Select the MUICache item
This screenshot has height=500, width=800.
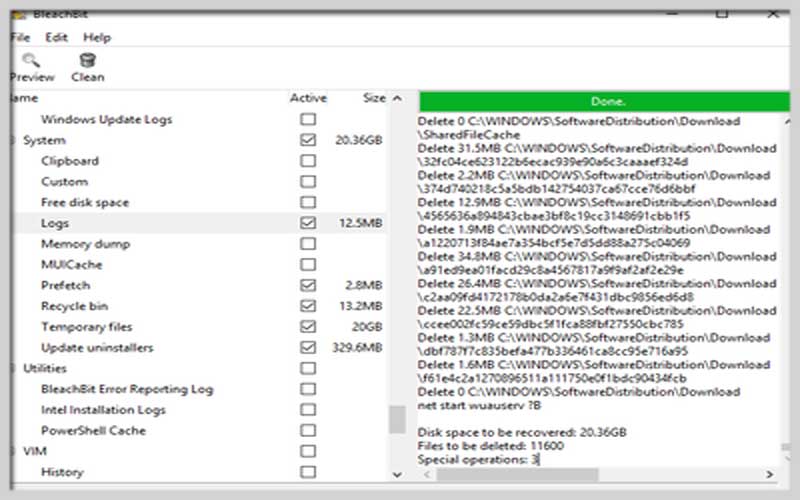coord(71,265)
